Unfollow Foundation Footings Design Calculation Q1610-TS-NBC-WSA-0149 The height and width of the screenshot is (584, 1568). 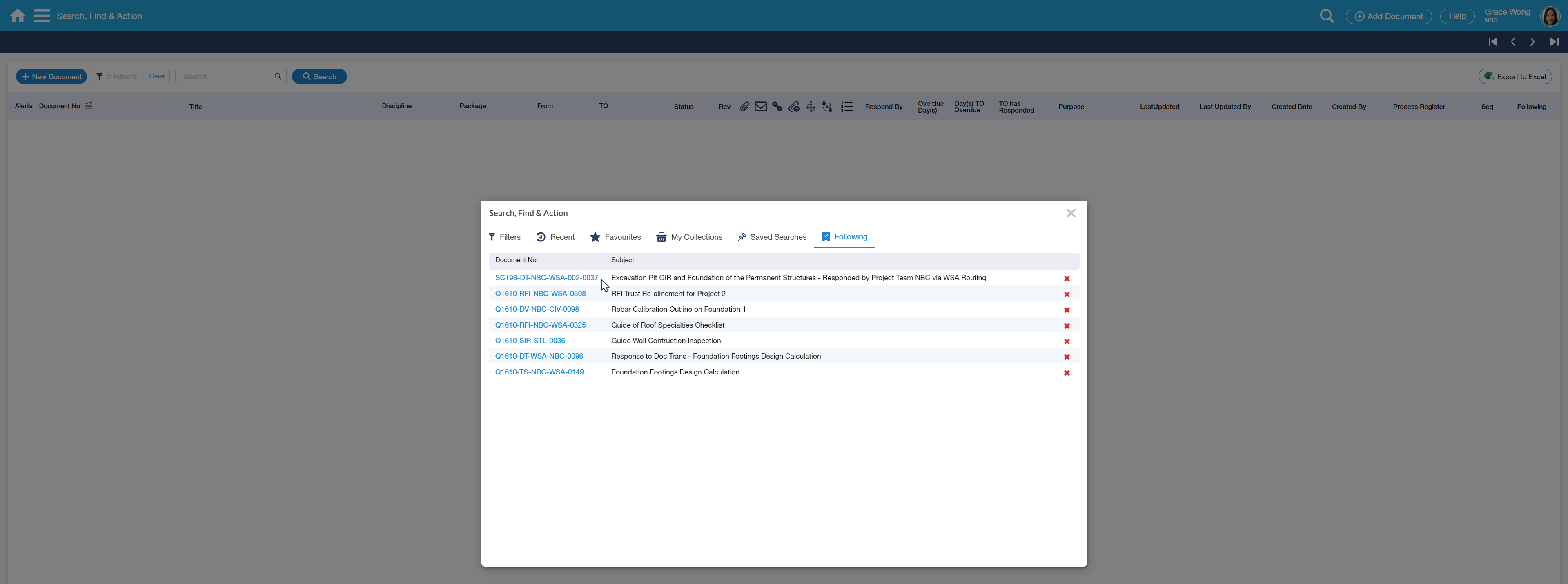pos(1067,373)
